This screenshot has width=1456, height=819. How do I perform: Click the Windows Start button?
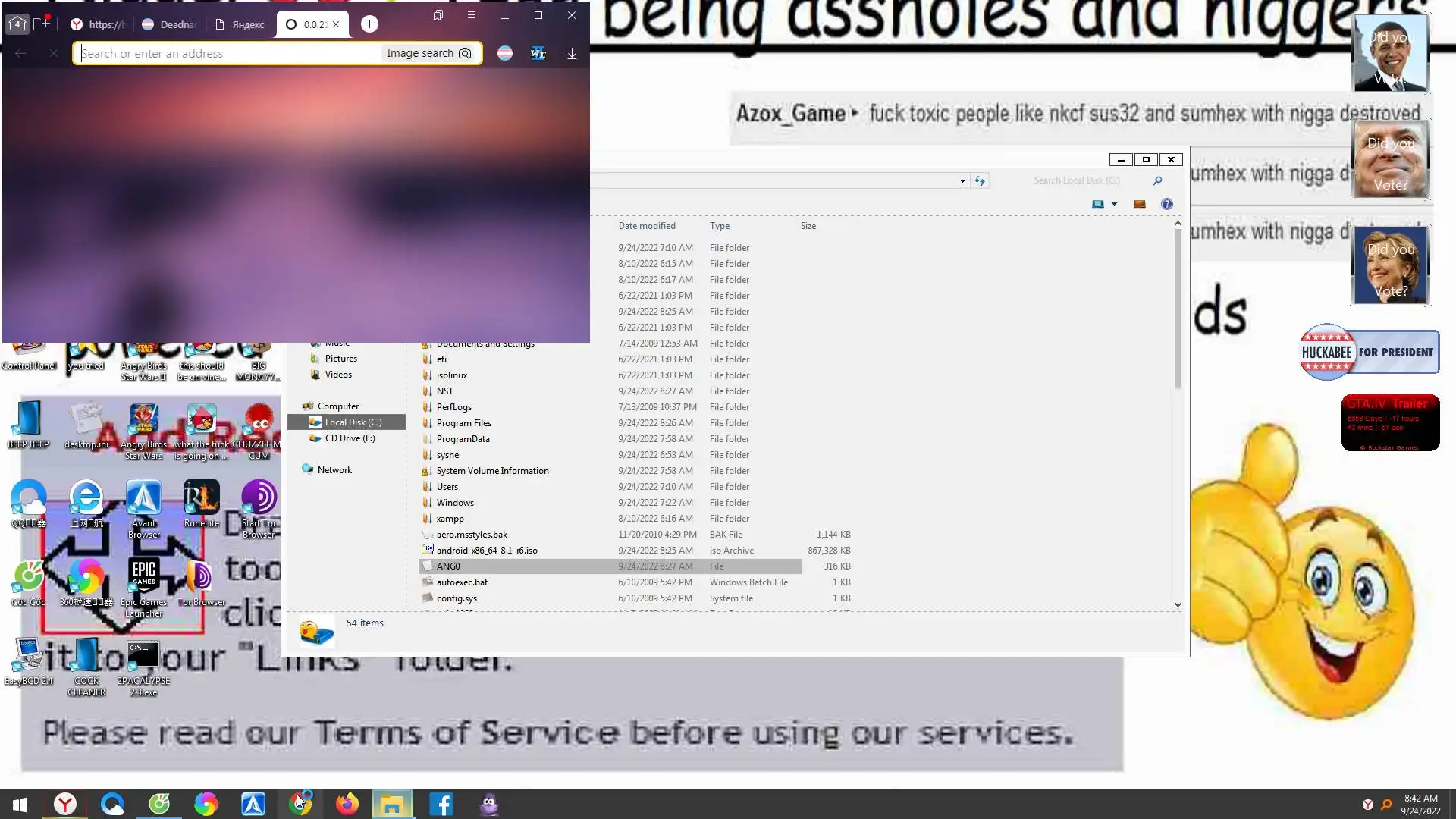20,804
